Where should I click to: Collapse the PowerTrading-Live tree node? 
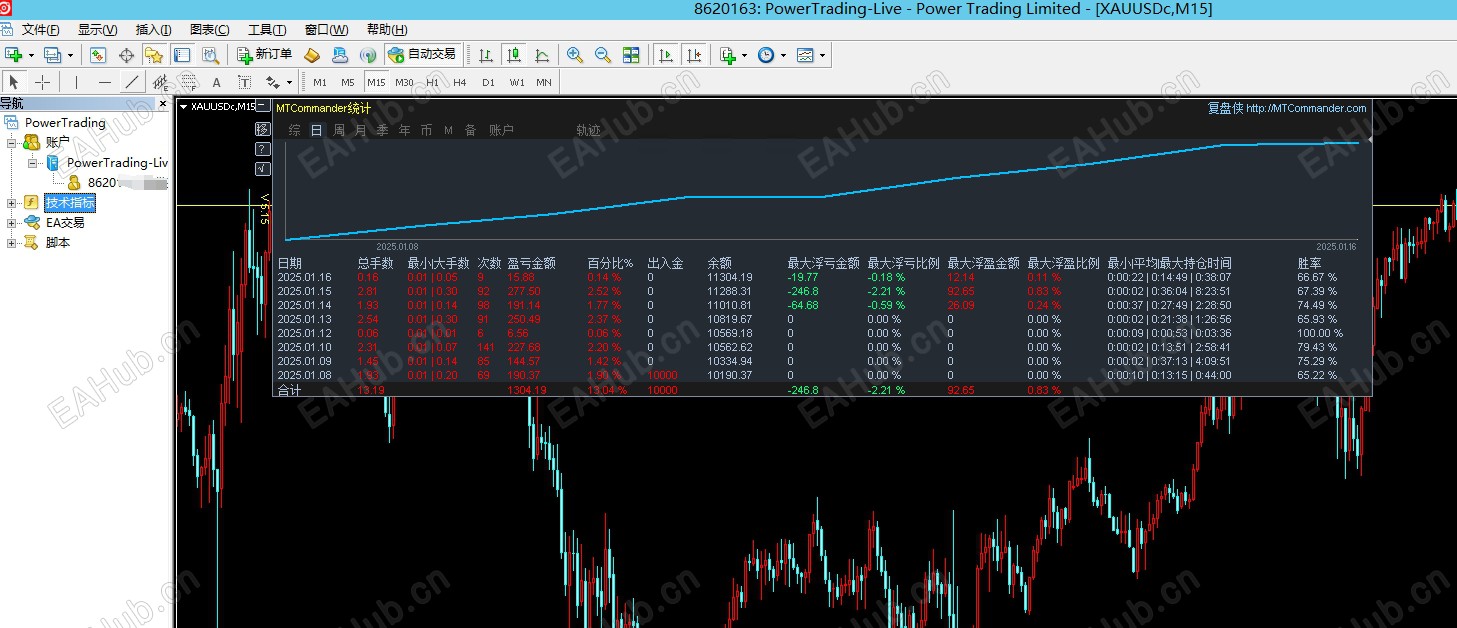pyautogui.click(x=32, y=163)
